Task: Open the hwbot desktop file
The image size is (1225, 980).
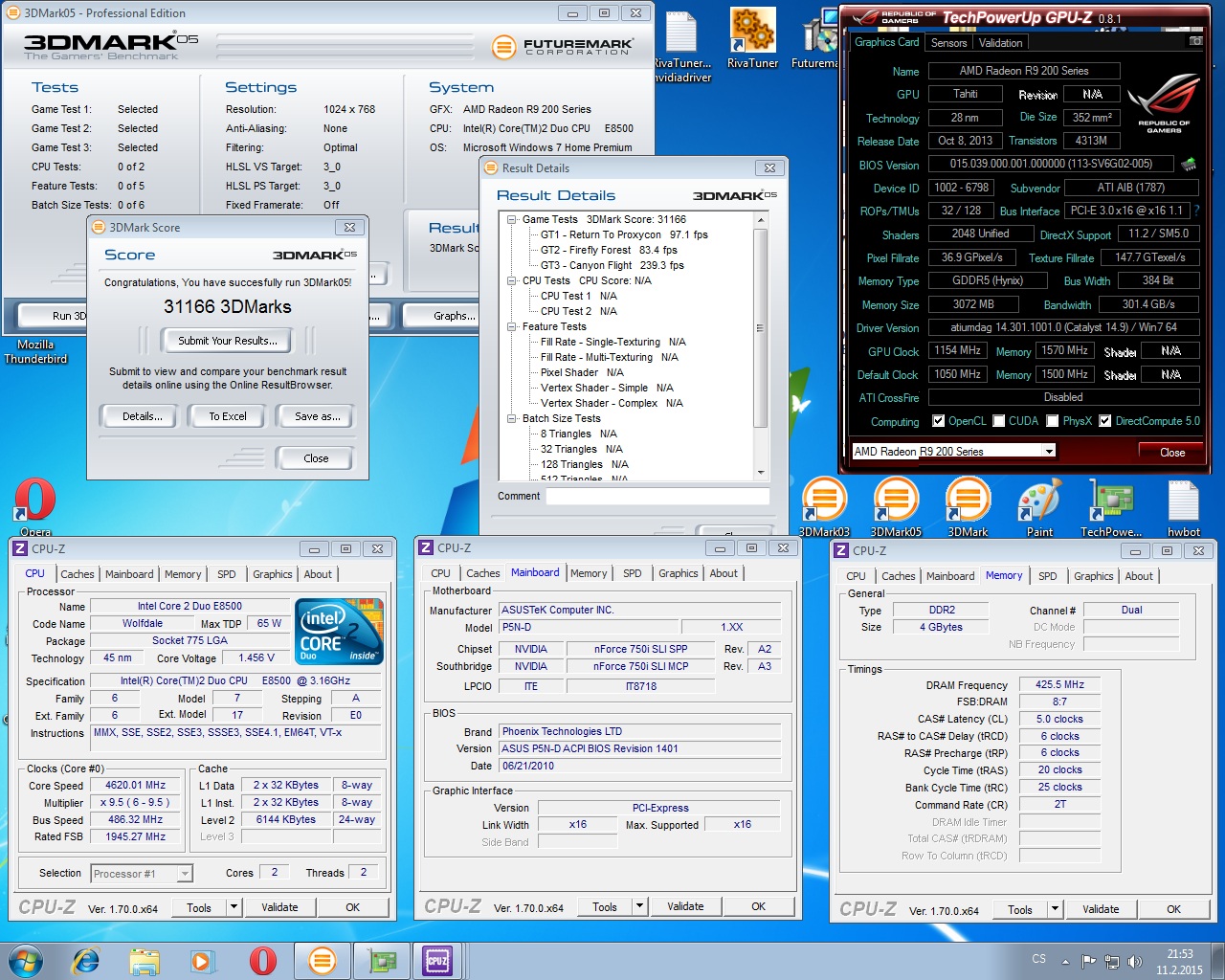Action: pyautogui.click(x=1184, y=507)
